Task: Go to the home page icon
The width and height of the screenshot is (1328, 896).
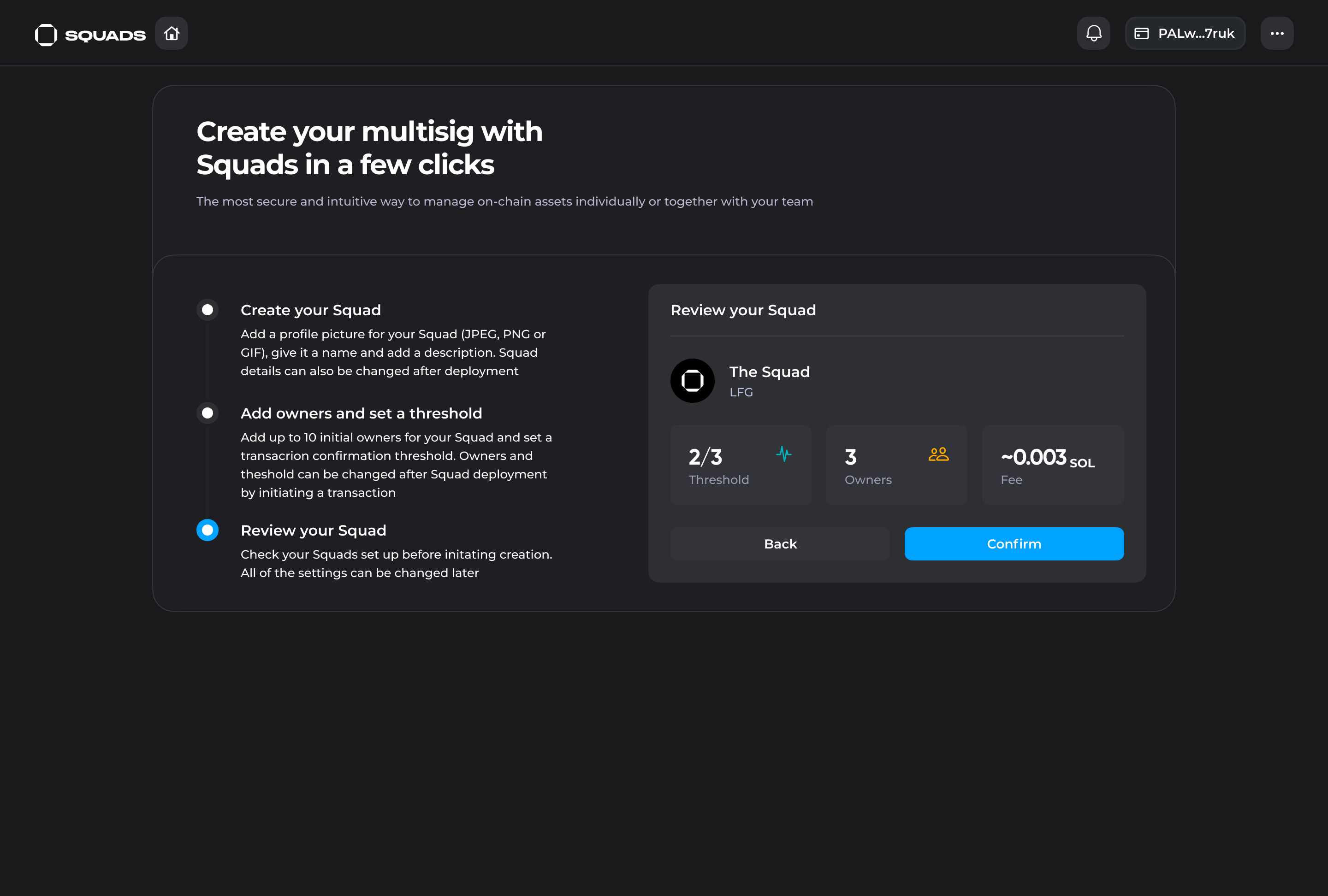Action: 172,34
